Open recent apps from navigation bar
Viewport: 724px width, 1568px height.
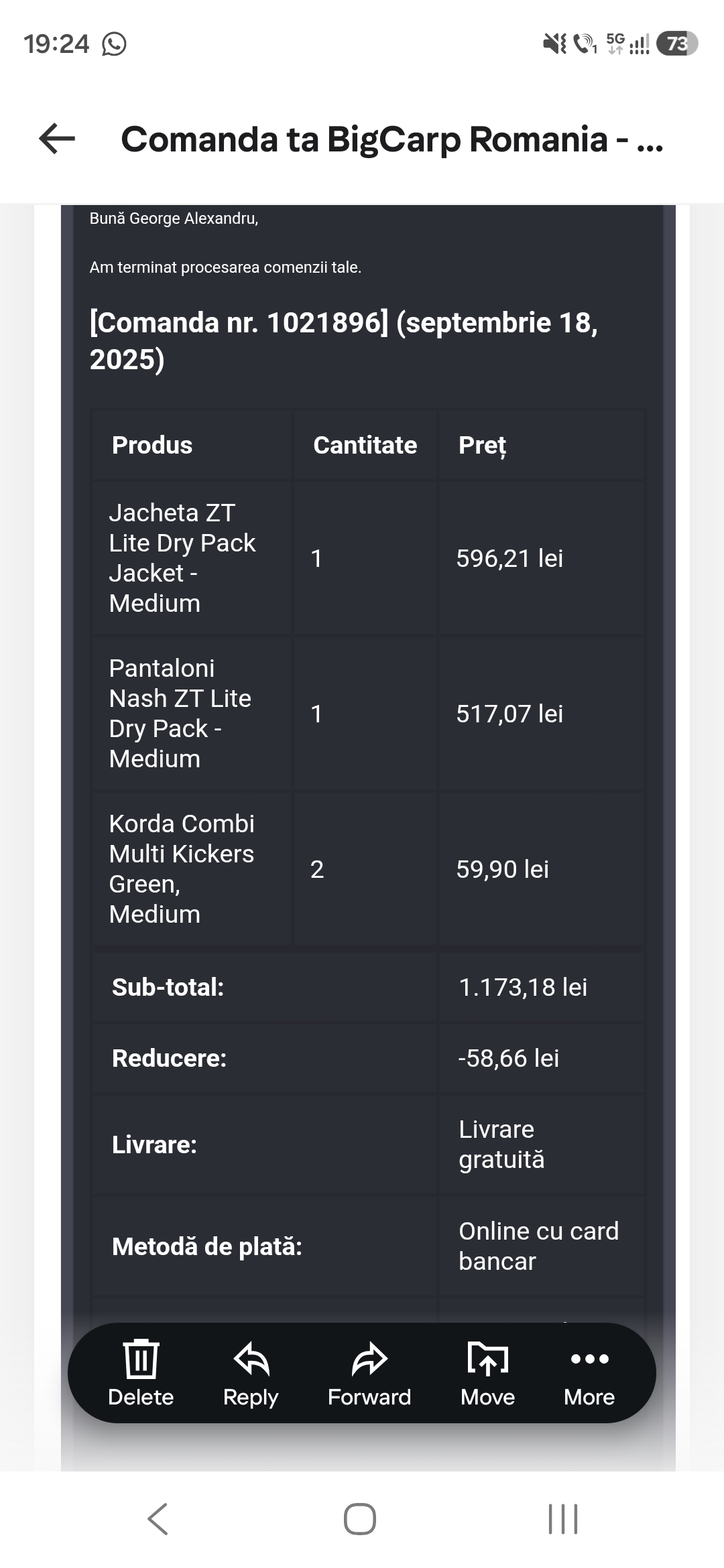[563, 1518]
